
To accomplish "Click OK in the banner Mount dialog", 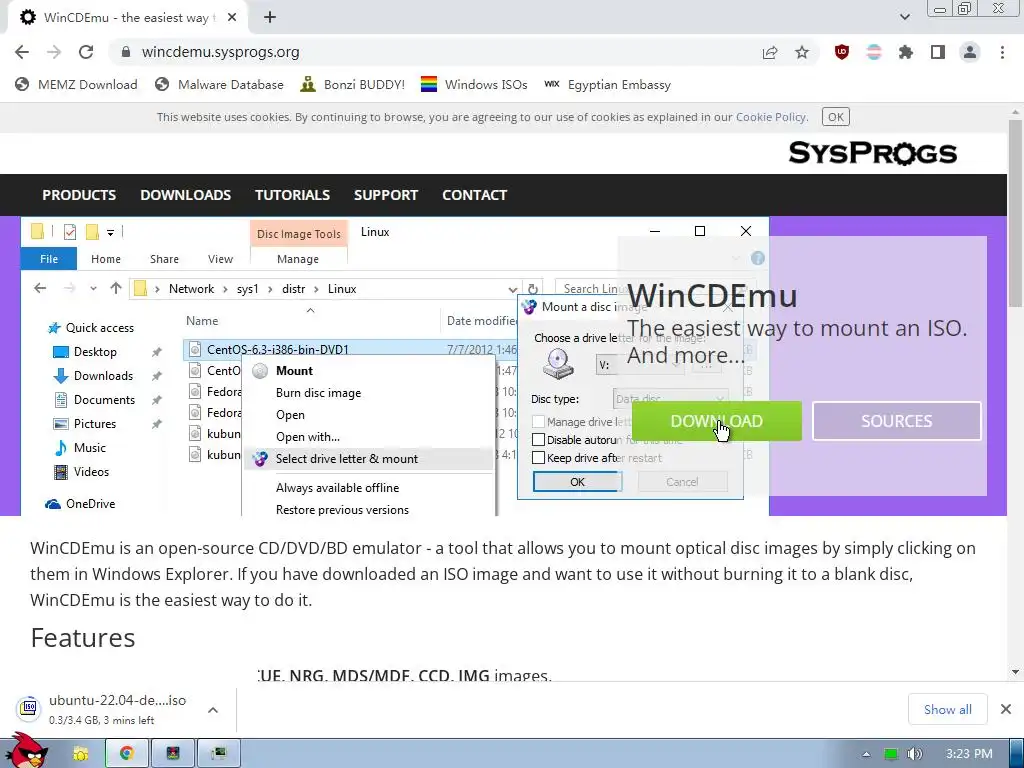I will pos(577,482).
